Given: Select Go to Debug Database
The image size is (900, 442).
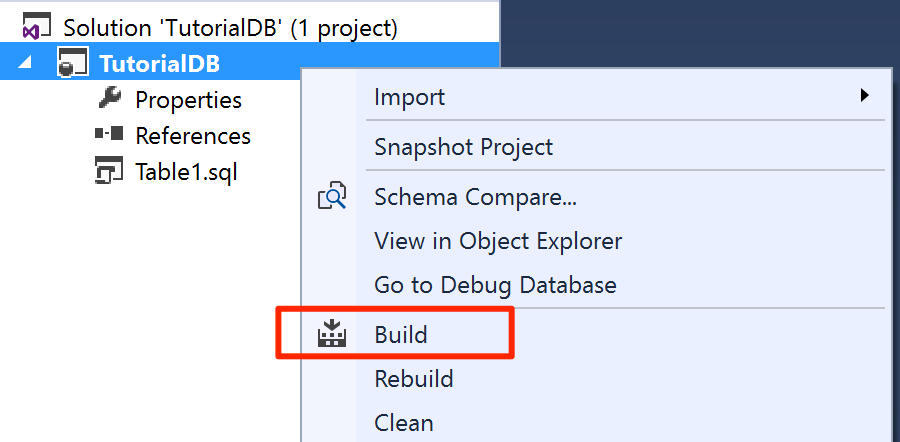Looking at the screenshot, I should tap(495, 285).
